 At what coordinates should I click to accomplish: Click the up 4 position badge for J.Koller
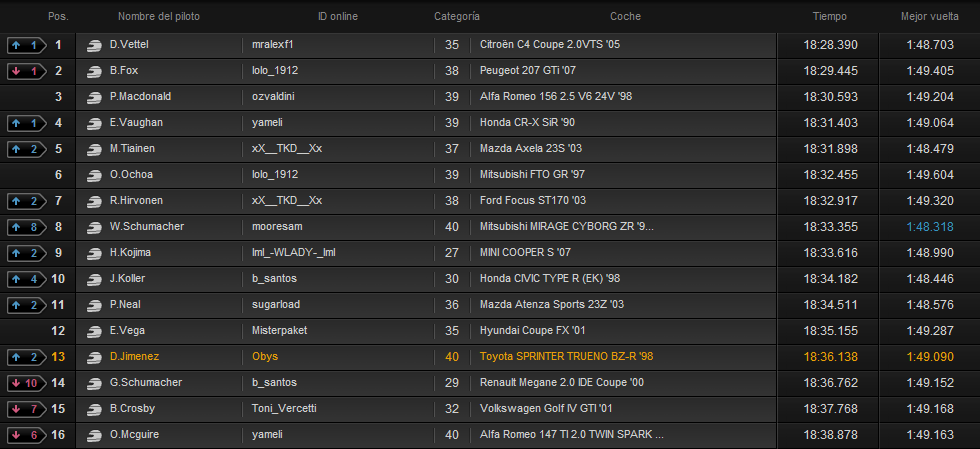tap(27, 279)
